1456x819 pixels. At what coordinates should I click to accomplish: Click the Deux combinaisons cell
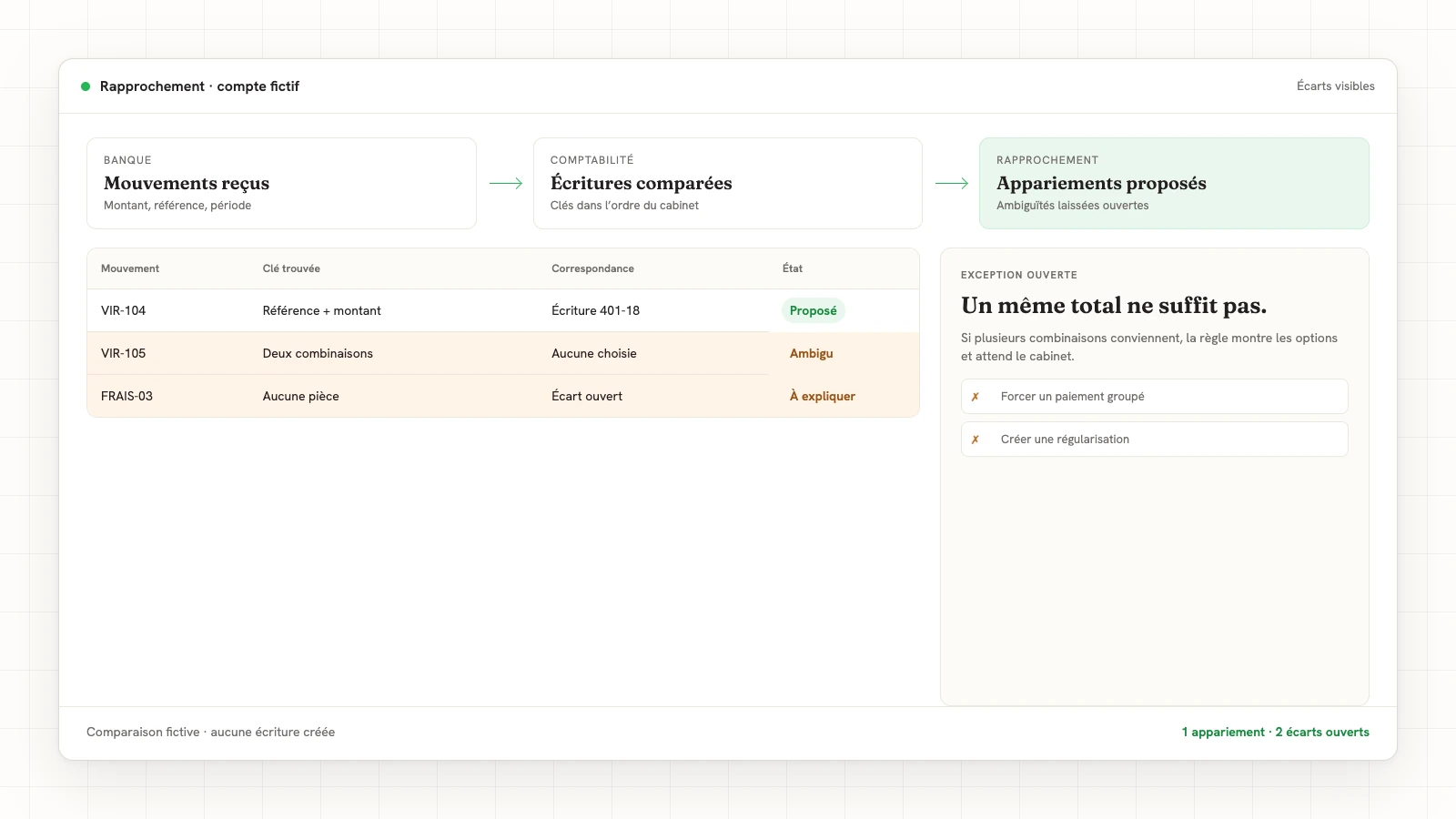318,353
